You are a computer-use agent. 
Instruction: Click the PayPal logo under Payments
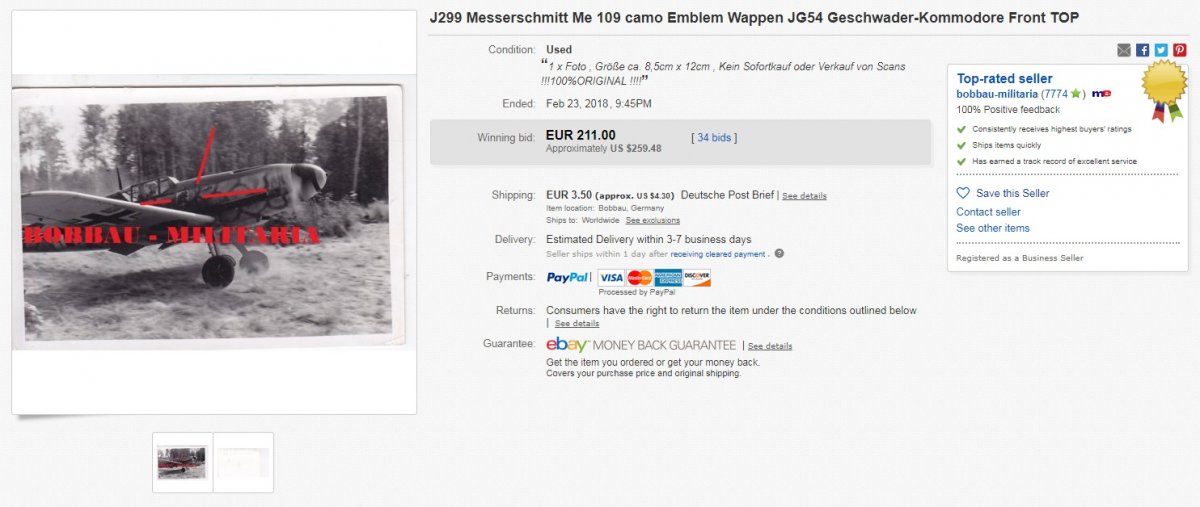click(567, 277)
